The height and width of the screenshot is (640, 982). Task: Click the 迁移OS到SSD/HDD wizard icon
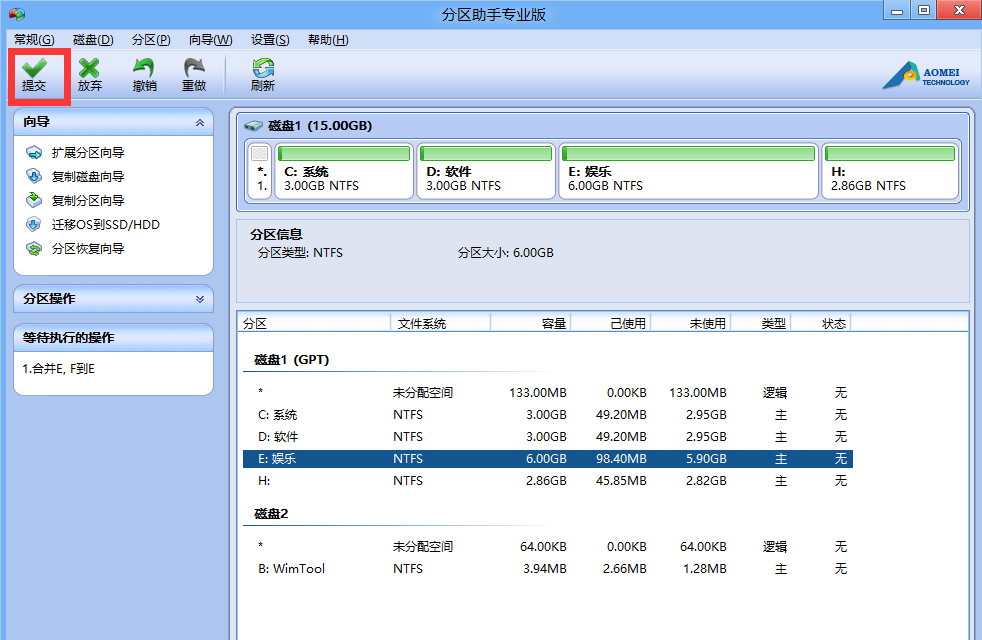pos(34,224)
